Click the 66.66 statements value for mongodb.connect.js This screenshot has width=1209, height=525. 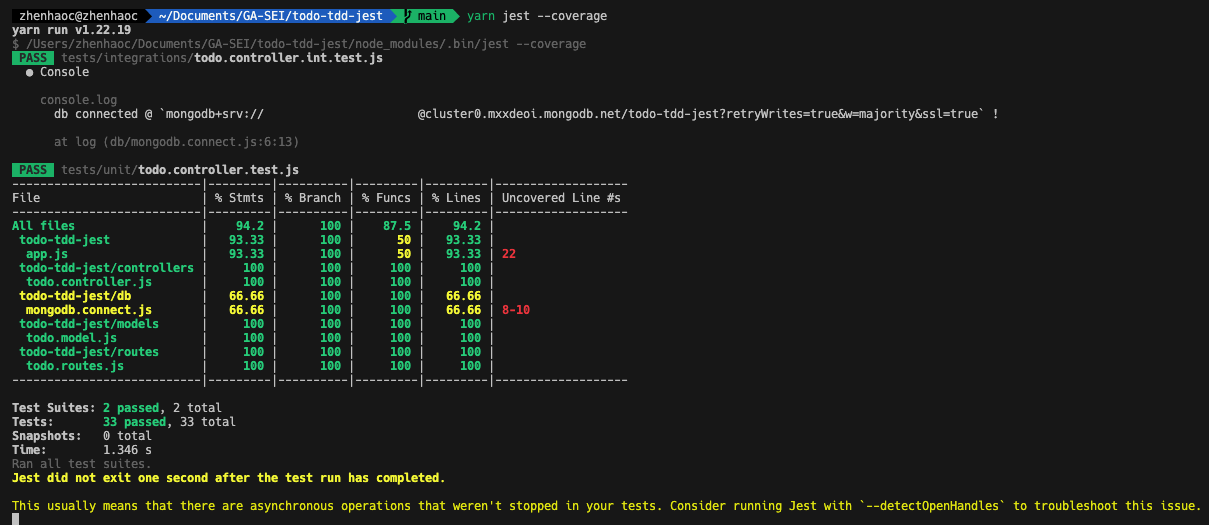247,310
